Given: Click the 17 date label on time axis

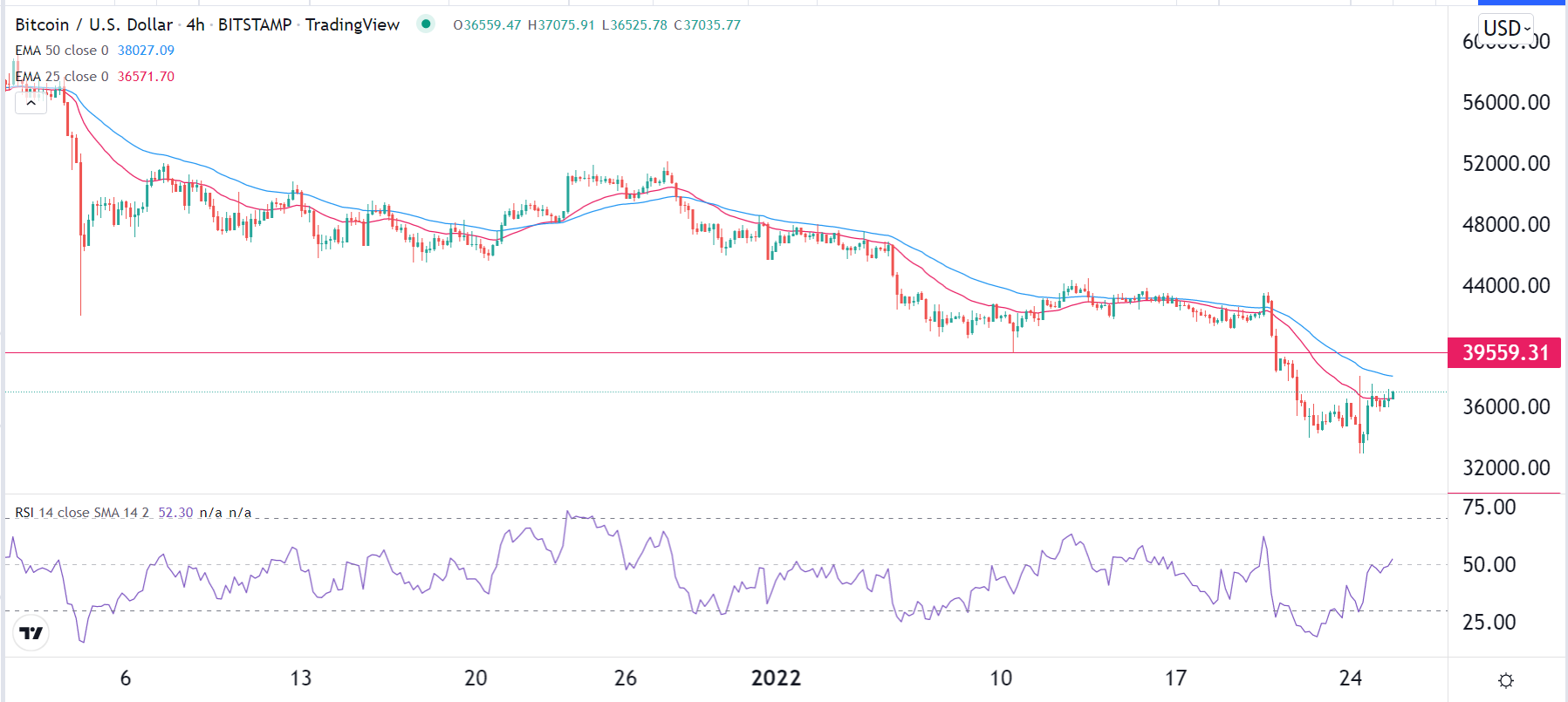Looking at the screenshot, I should click(1175, 678).
